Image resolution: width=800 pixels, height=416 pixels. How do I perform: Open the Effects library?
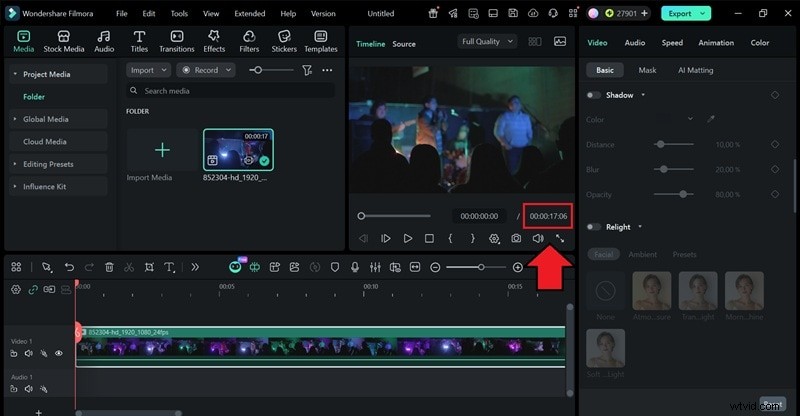point(214,41)
